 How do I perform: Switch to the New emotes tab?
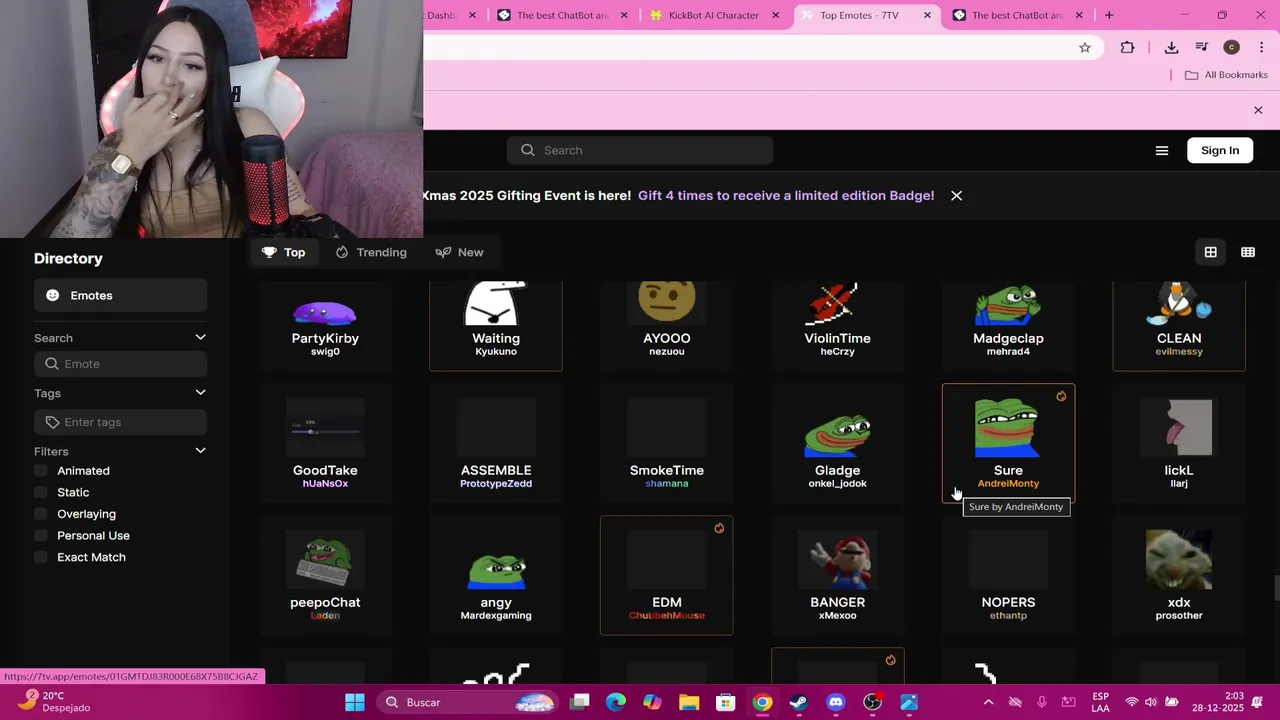click(x=460, y=252)
